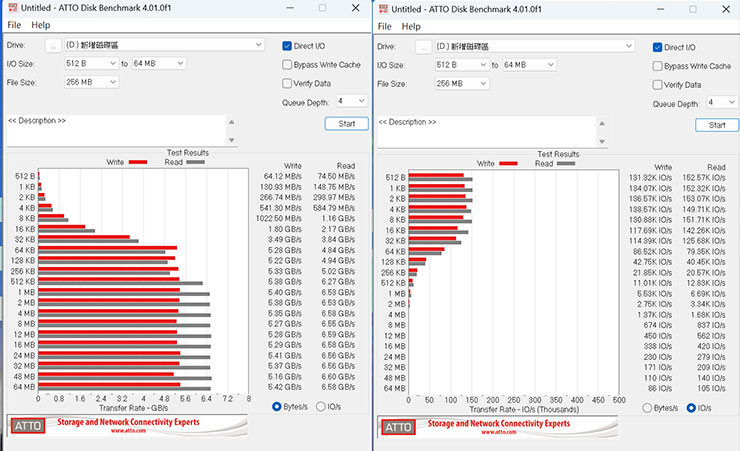Open the File menu in the left window
This screenshot has height=451, width=740.
14,25
